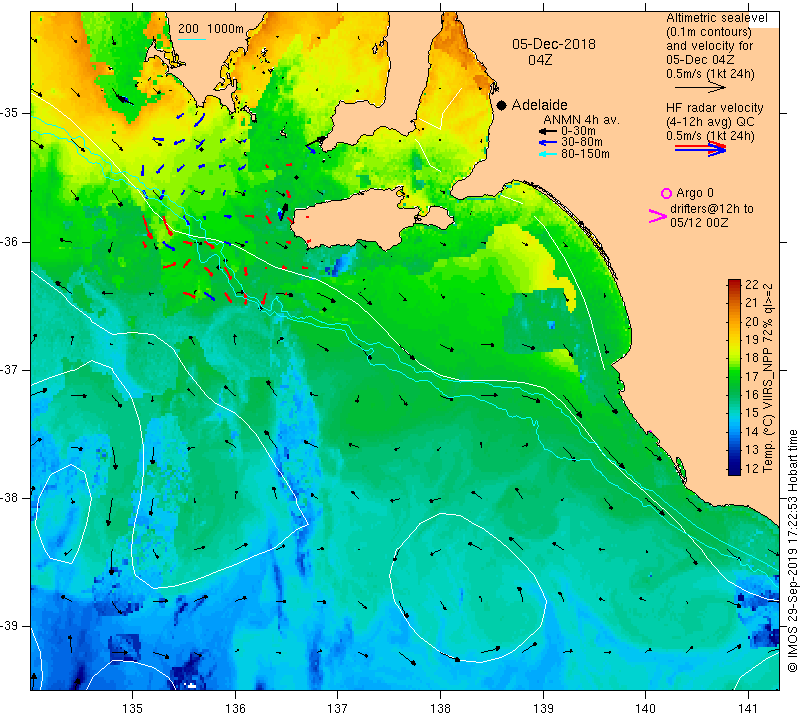This screenshot has width=800, height=720.
Task: Click the '80-150m' depth range label
Action: [585, 154]
